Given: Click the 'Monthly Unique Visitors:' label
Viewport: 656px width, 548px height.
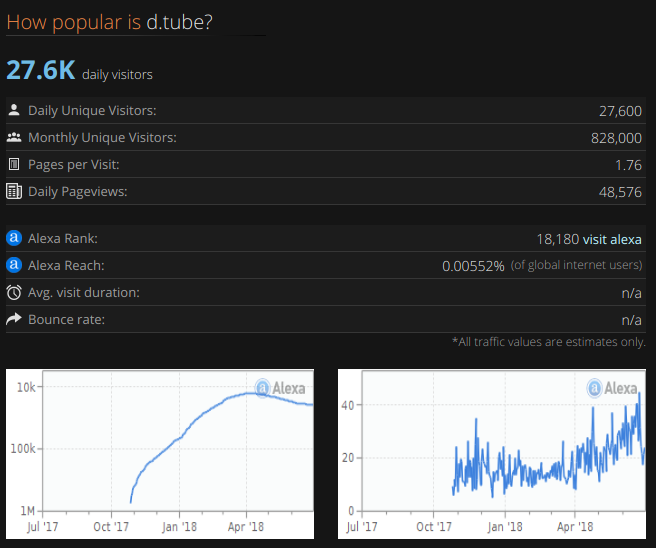Looking at the screenshot, I should [x=102, y=137].
